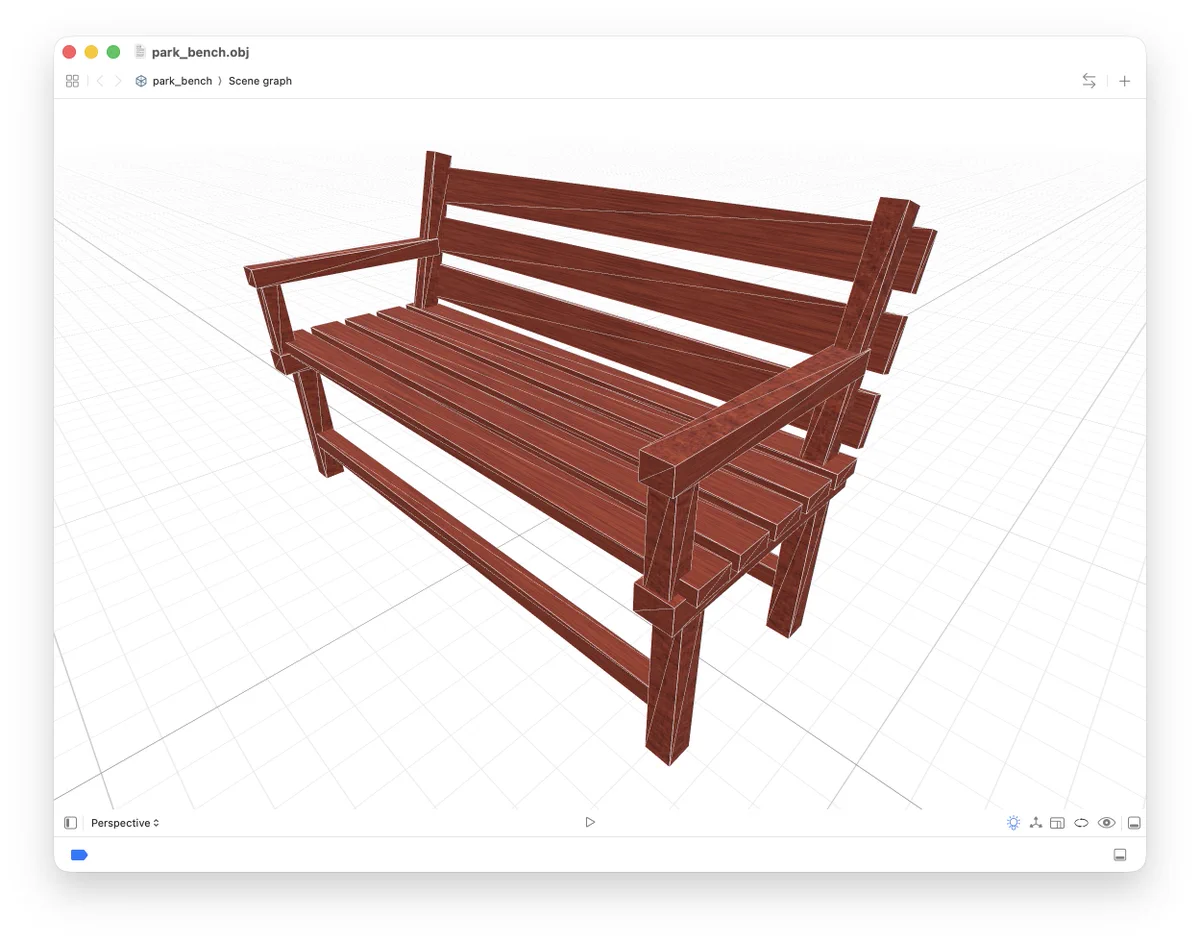Image resolution: width=1200 pixels, height=943 pixels.
Task: Zoom the window with green button
Action: [x=113, y=52]
